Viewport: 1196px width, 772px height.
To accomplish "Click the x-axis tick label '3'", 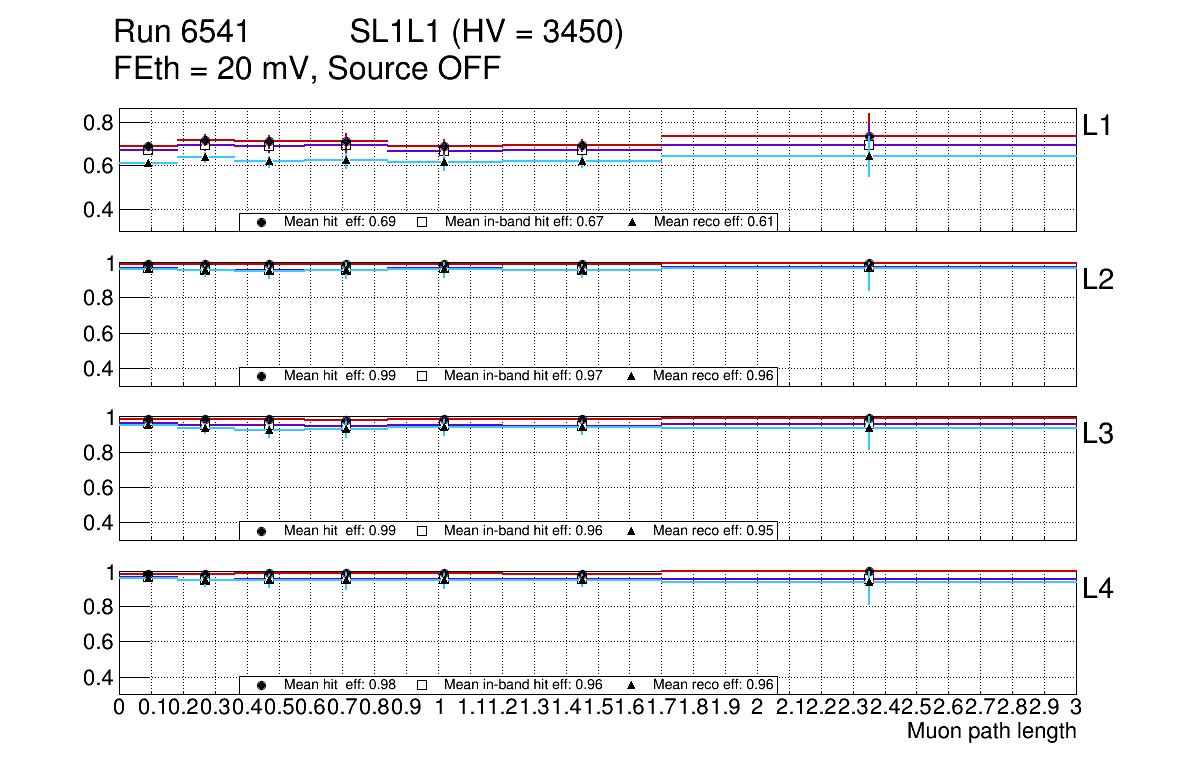I will [x=1075, y=707].
